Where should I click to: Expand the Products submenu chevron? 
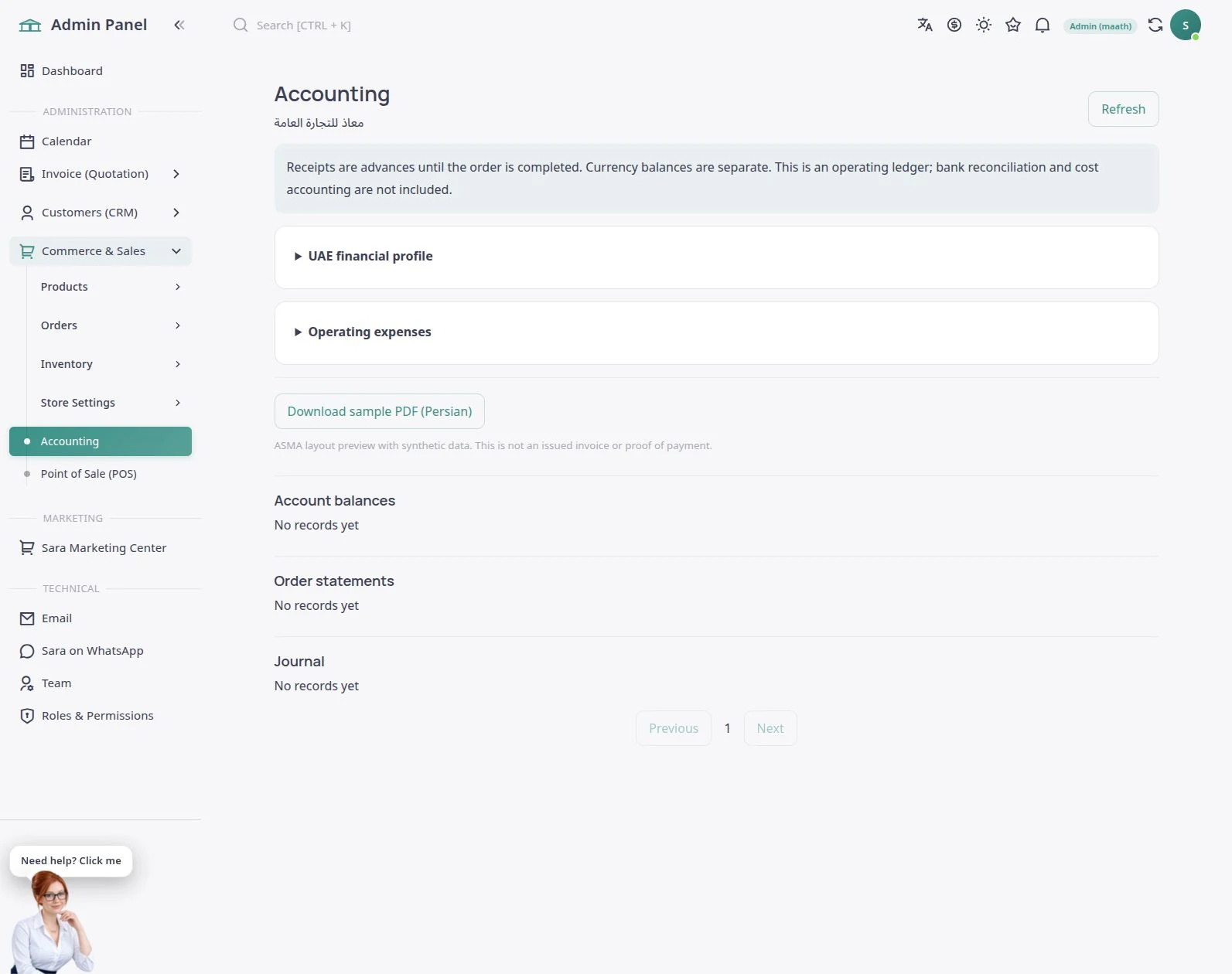tap(178, 287)
